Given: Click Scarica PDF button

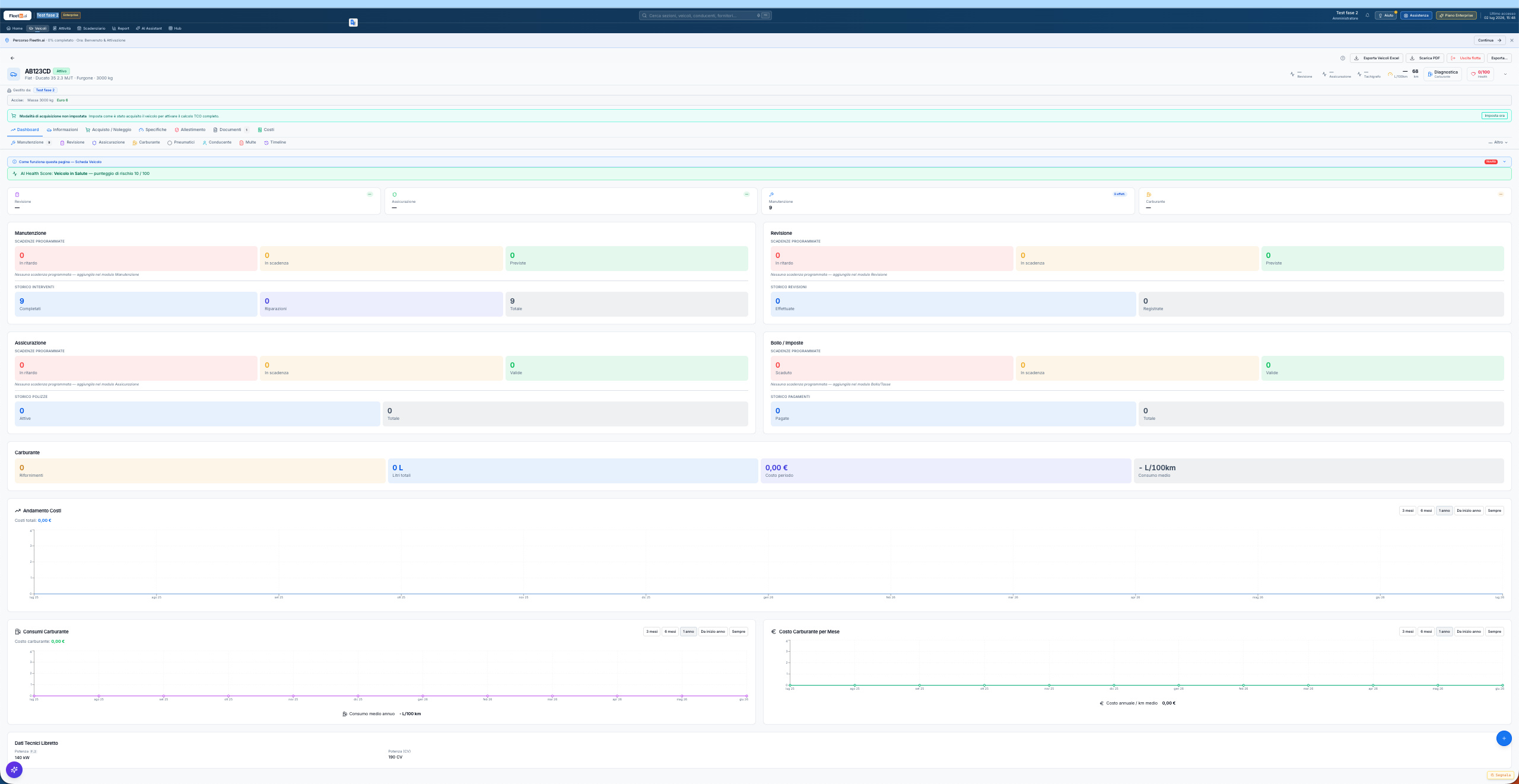Looking at the screenshot, I should pyautogui.click(x=1425, y=58).
